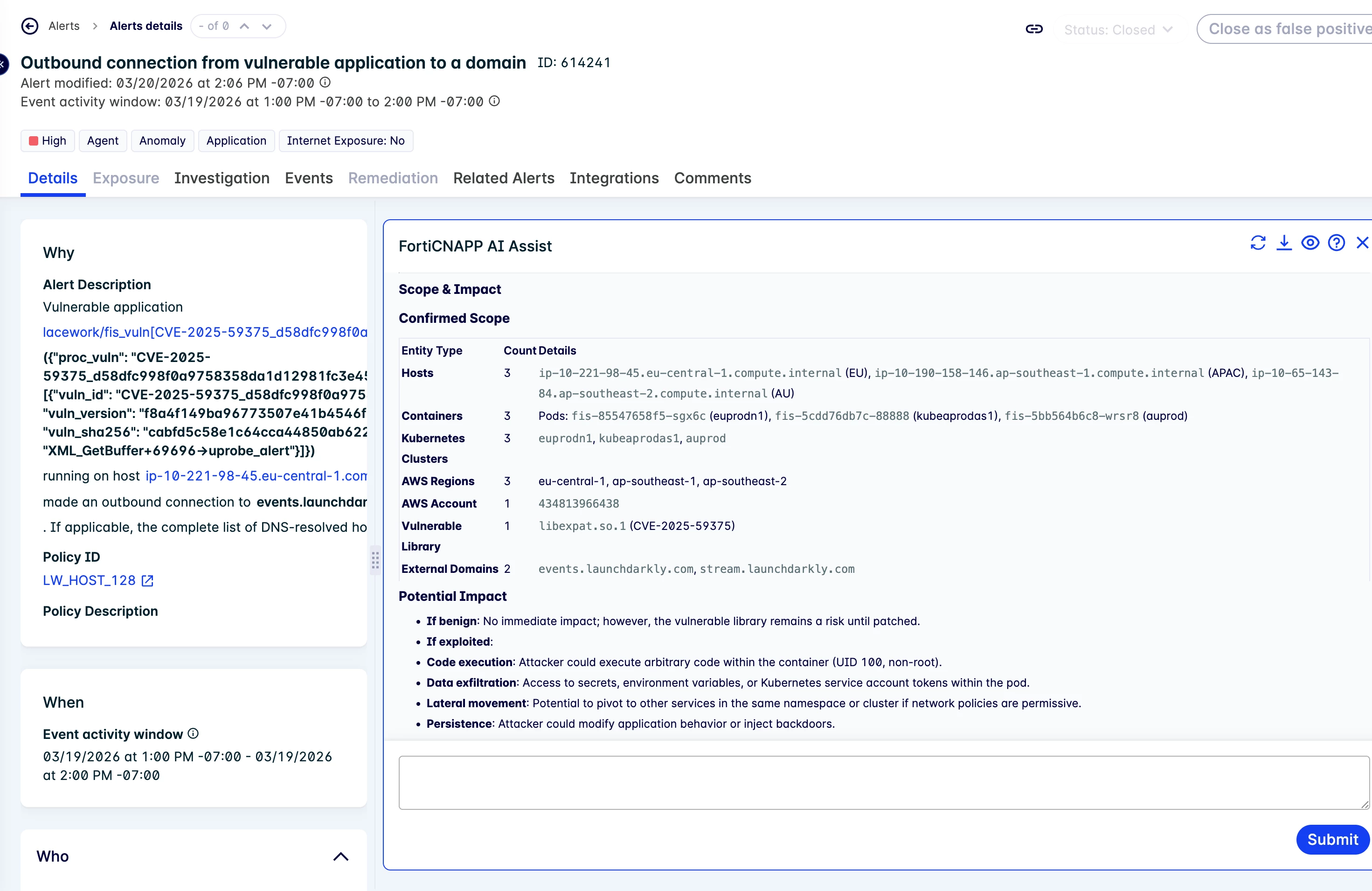Open AI Assist help question mark icon

pyautogui.click(x=1336, y=243)
